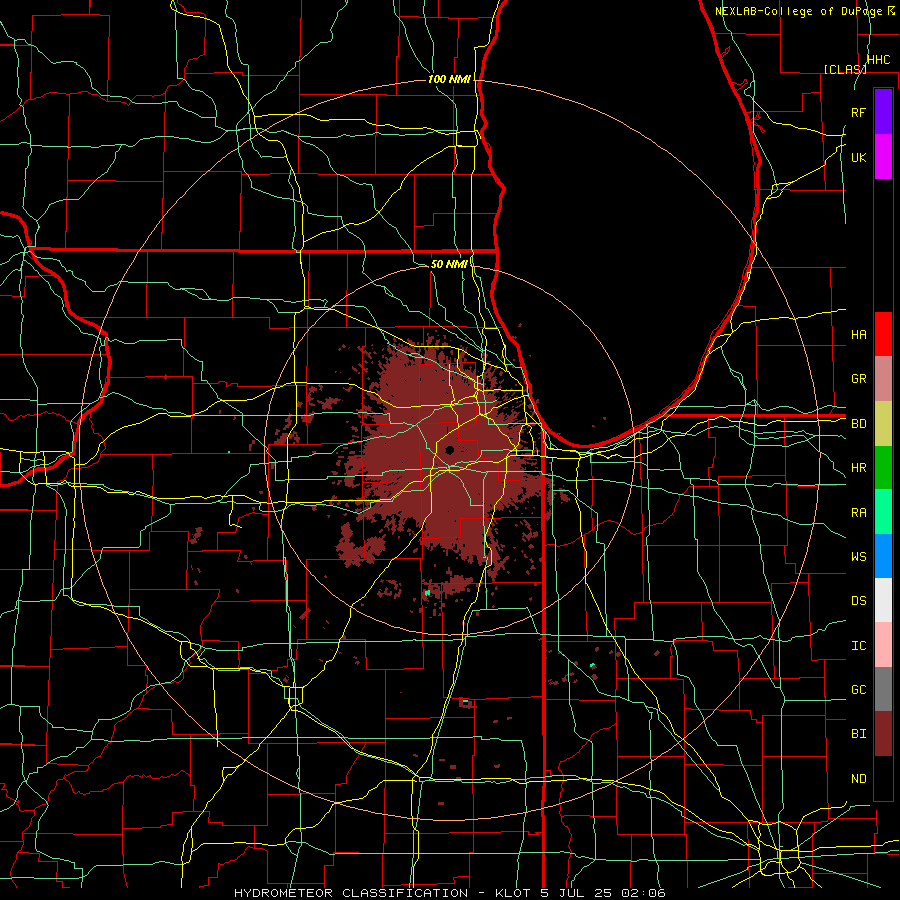Click the WS blue legend swatch
The width and height of the screenshot is (900, 900).
click(883, 556)
